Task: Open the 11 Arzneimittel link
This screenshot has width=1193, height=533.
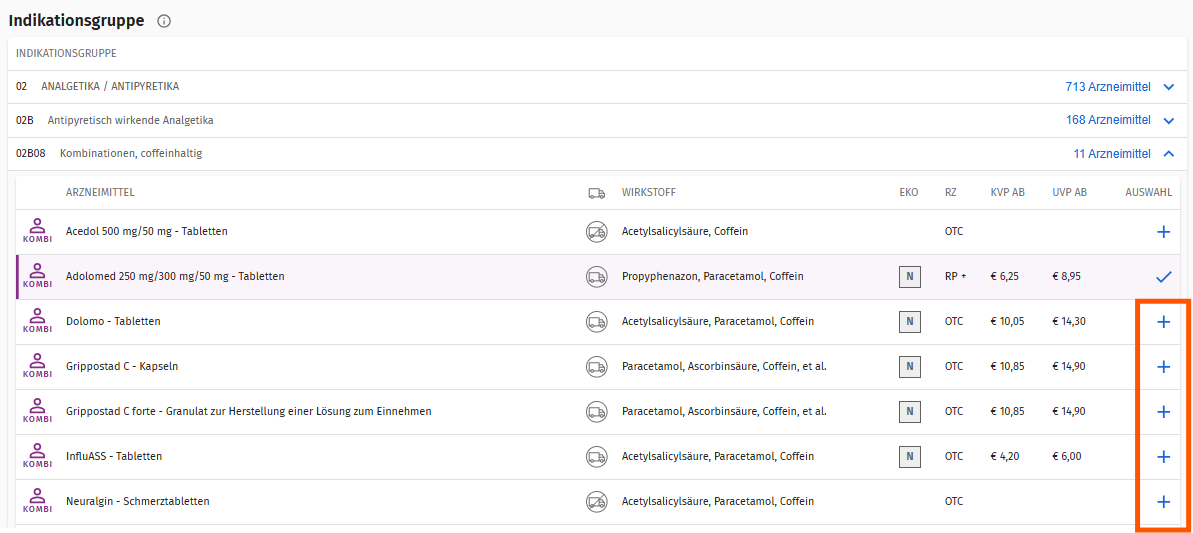Action: (x=1112, y=154)
